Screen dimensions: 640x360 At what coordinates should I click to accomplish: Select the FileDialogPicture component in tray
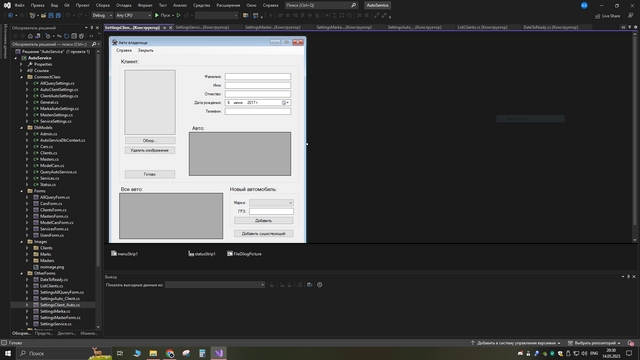(x=244, y=253)
